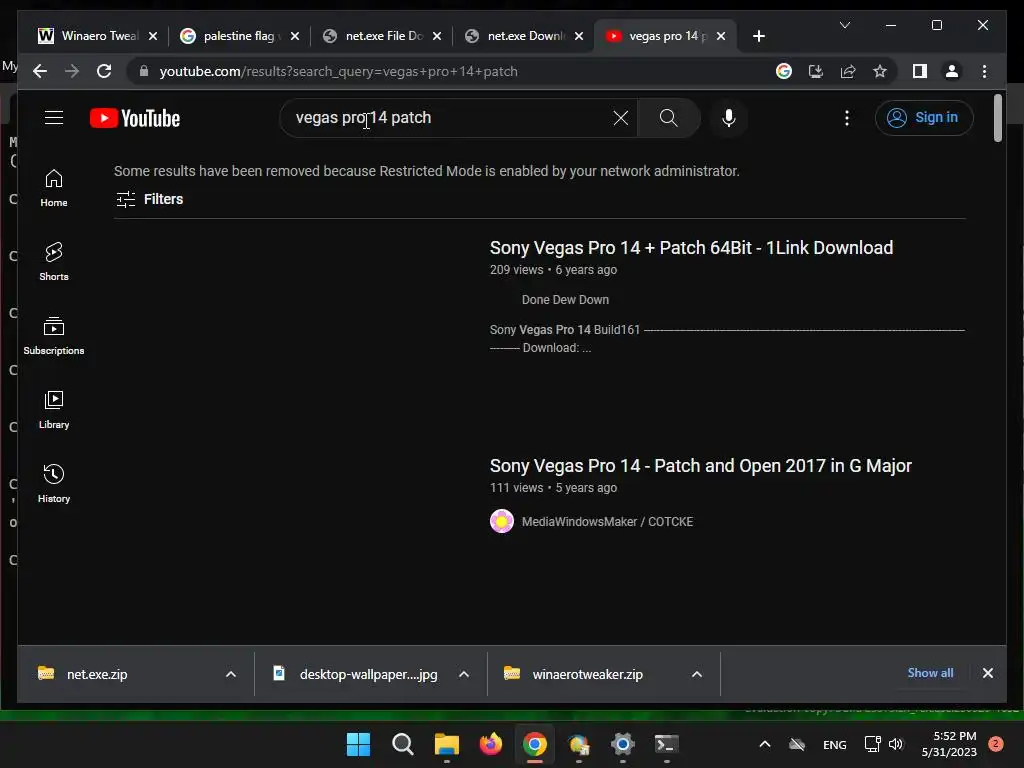Close the downloads bar
The image size is (1024, 768).
pos(987,673)
